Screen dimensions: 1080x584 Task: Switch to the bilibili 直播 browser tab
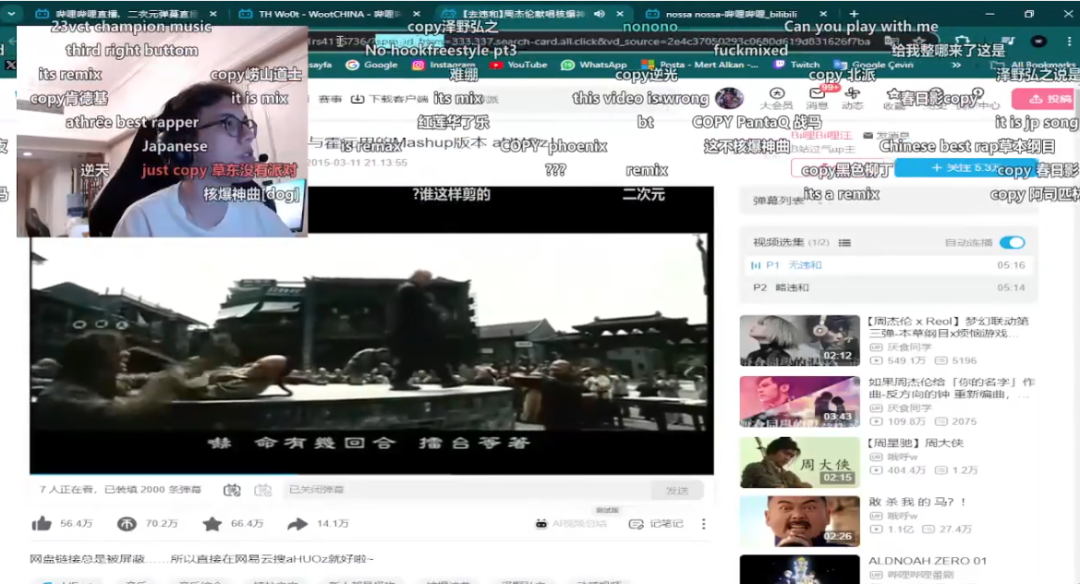(x=126, y=14)
